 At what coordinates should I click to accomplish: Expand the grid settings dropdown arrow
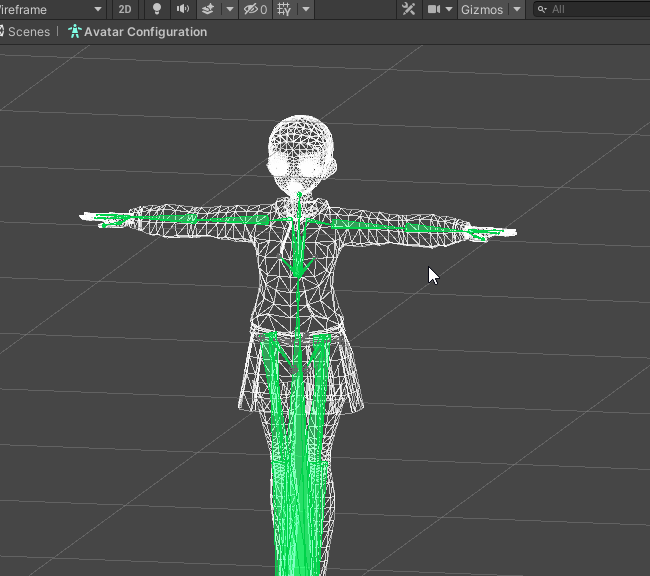point(305,9)
